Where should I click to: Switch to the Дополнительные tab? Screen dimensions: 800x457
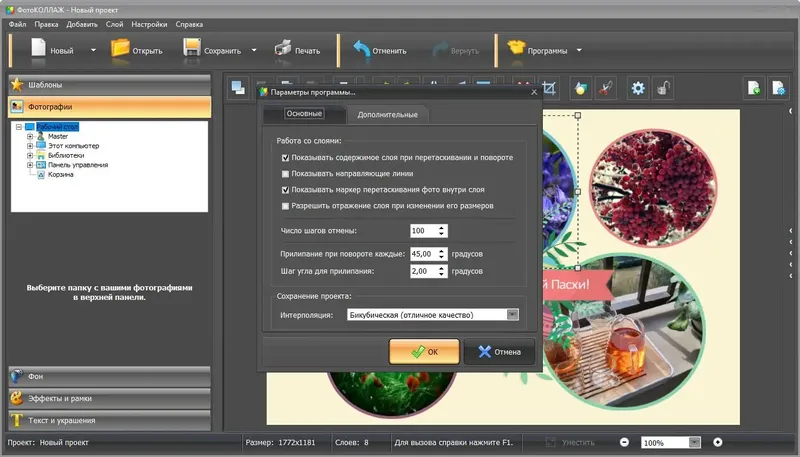coord(387,115)
